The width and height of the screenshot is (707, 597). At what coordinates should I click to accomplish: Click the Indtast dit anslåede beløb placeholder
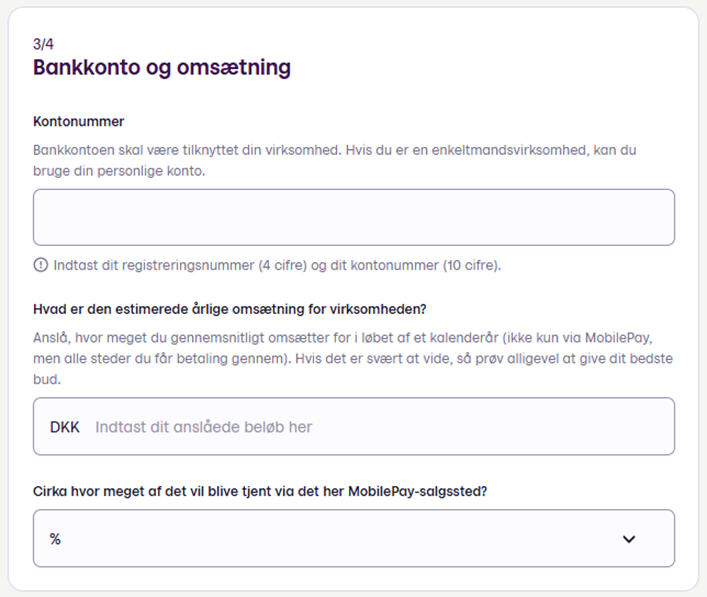pos(203,427)
